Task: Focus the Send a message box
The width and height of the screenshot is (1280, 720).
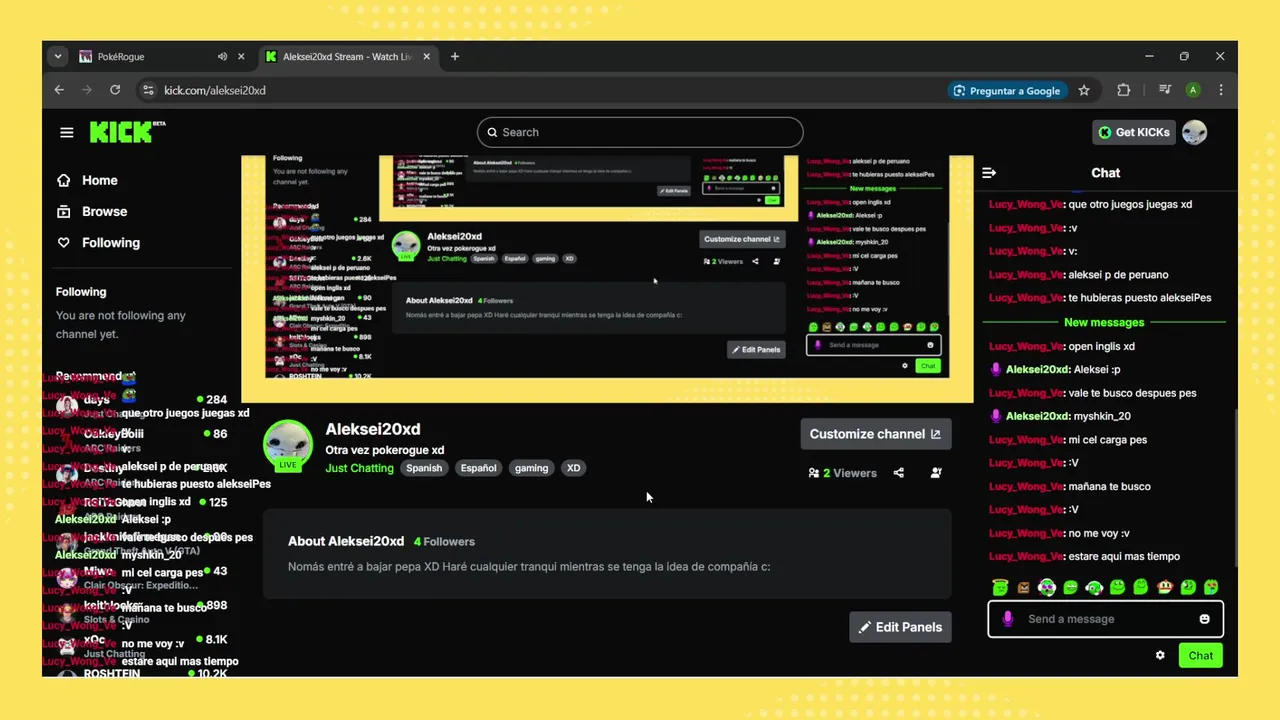Action: [x=1105, y=619]
